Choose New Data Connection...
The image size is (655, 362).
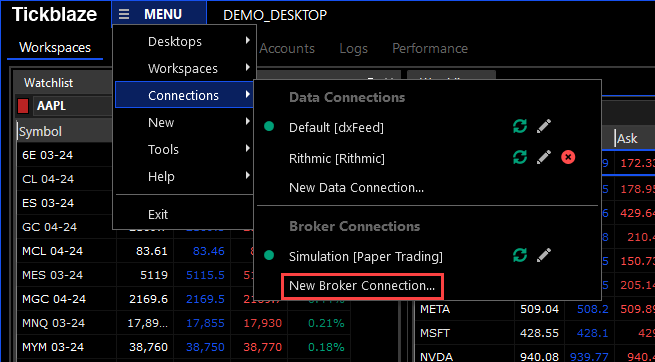tap(356, 187)
